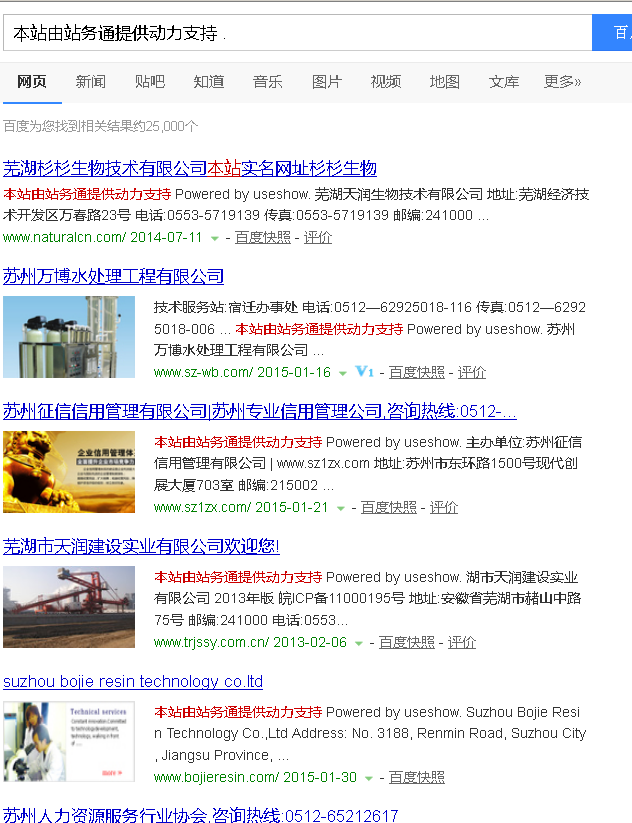Open 百度快照 for sz1zx.com result
Screen dimensions: 632x823
[x=388, y=508]
